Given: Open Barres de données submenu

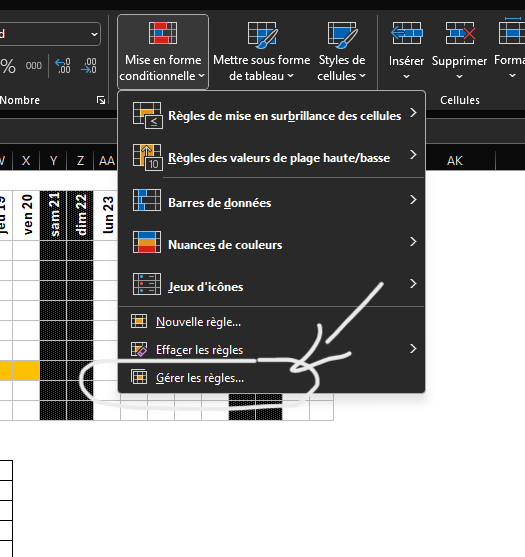Looking at the screenshot, I should click(x=272, y=202).
